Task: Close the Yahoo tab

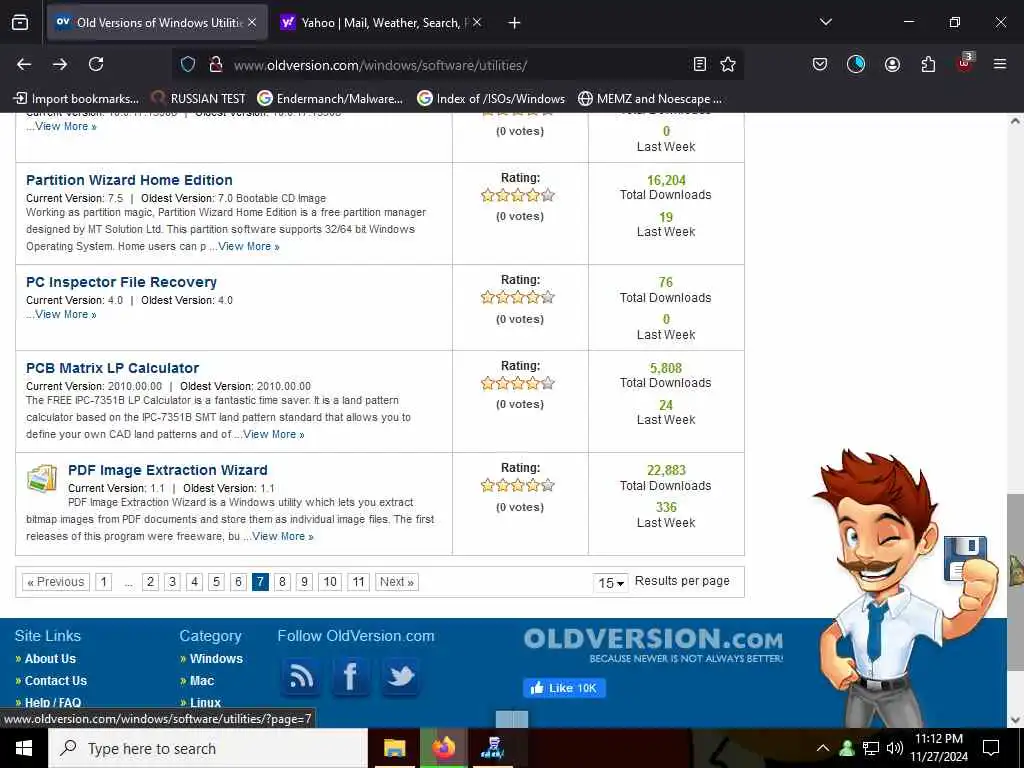Action: (x=477, y=23)
